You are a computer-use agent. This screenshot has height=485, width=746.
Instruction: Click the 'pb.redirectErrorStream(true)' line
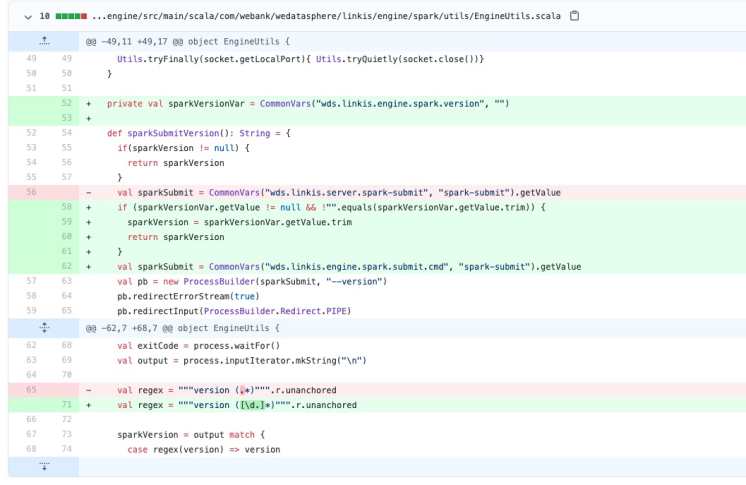(x=188, y=296)
